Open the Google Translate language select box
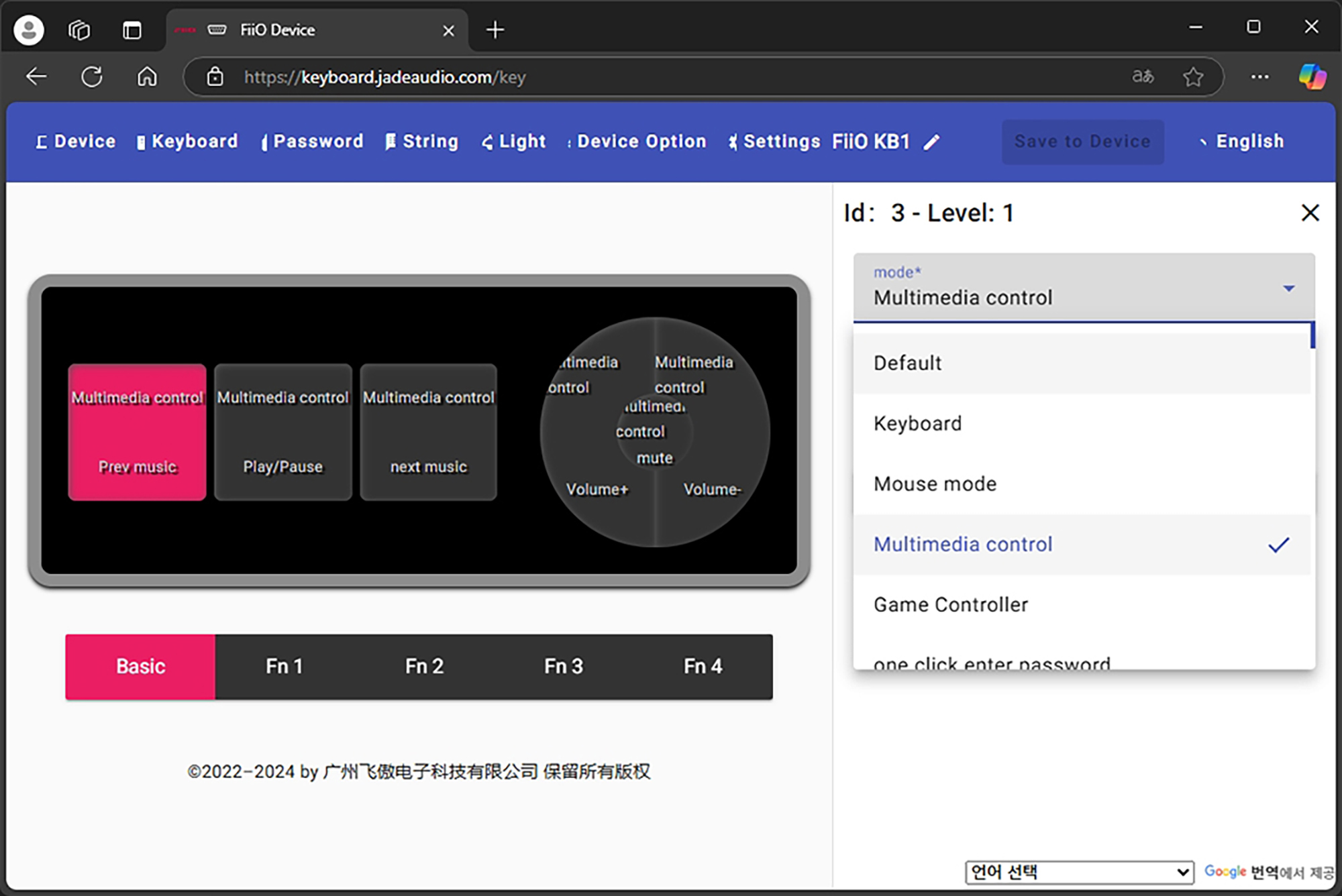This screenshot has width=1342, height=896. (x=1079, y=872)
